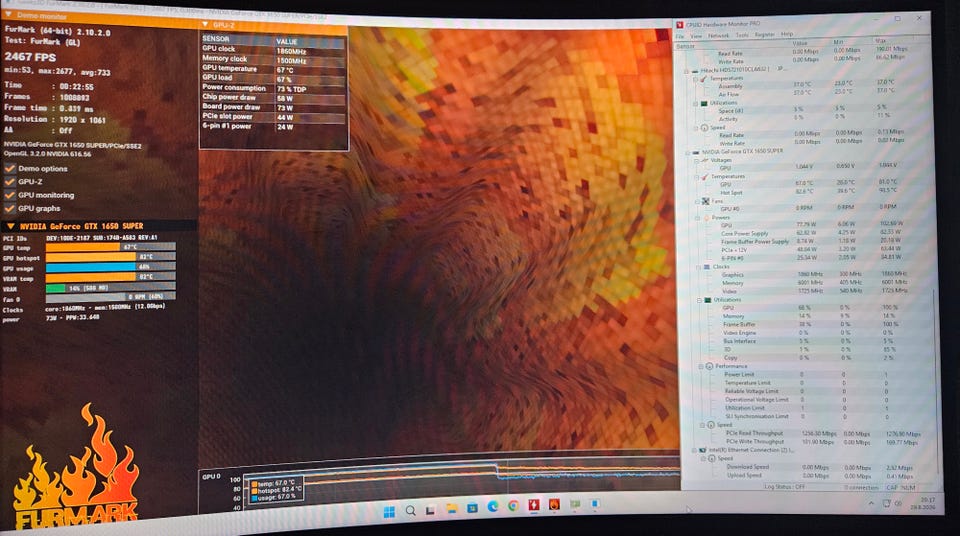Open the Windows Start menu
This screenshot has width=960, height=536.
pyautogui.click(x=389, y=511)
